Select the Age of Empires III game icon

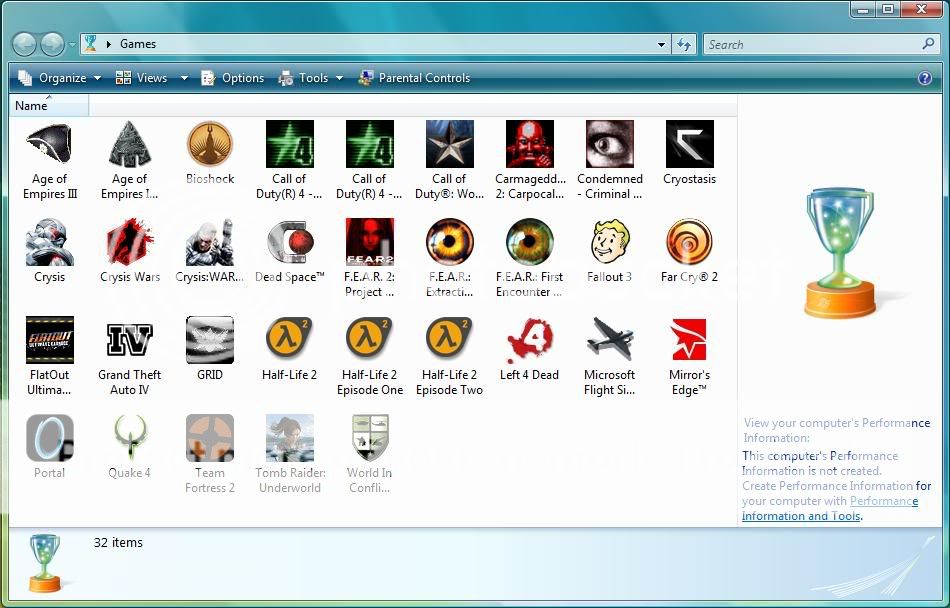click(49, 144)
